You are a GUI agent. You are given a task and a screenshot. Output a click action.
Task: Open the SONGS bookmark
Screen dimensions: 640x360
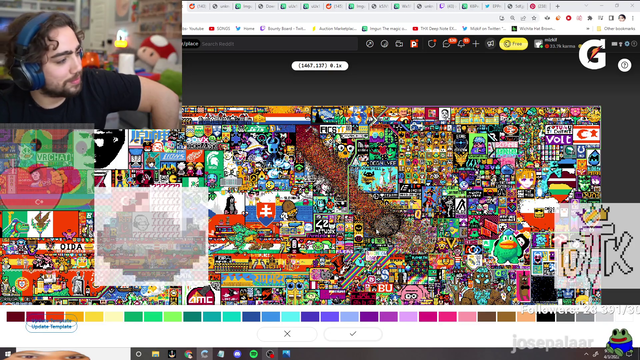point(220,29)
